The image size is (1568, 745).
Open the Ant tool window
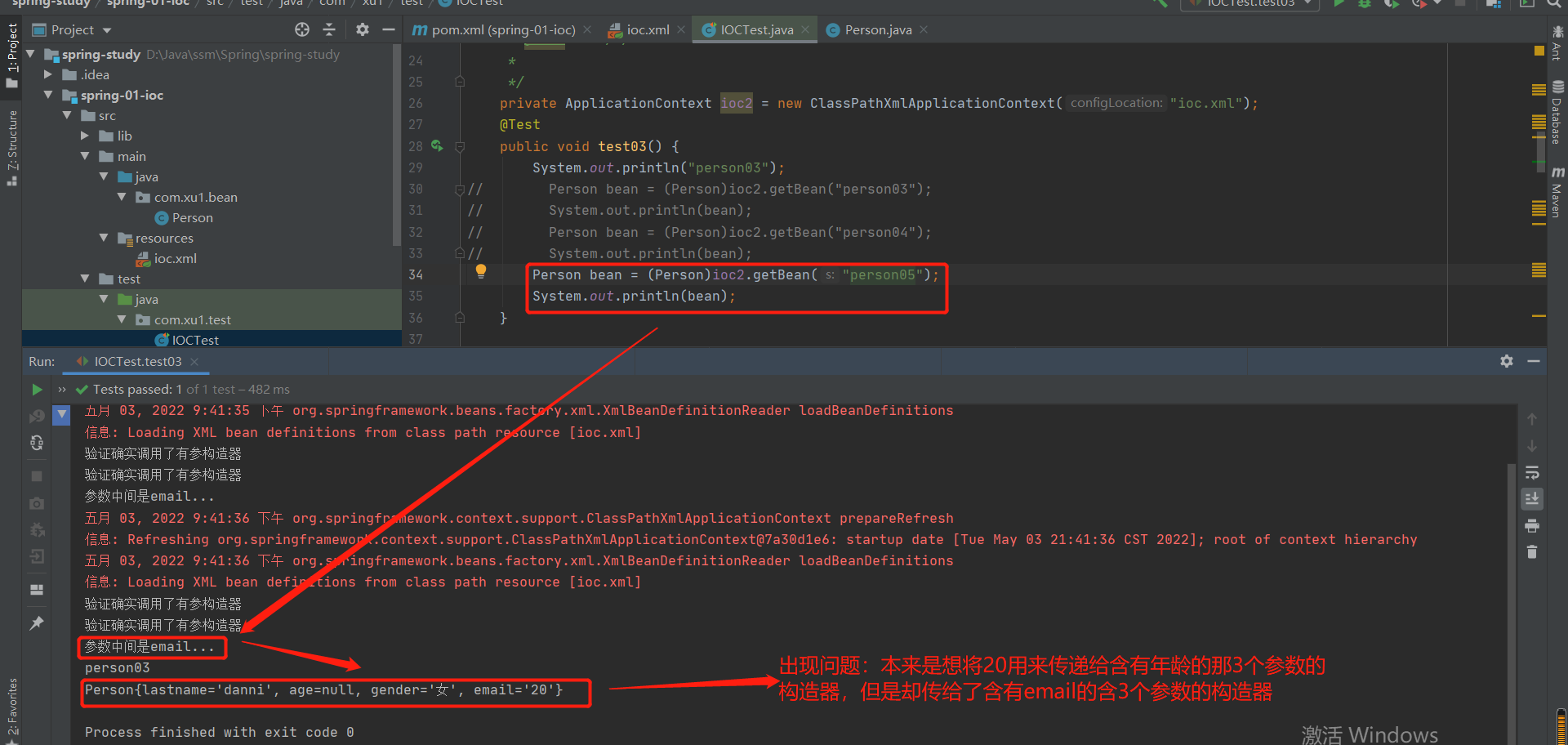[1557, 43]
